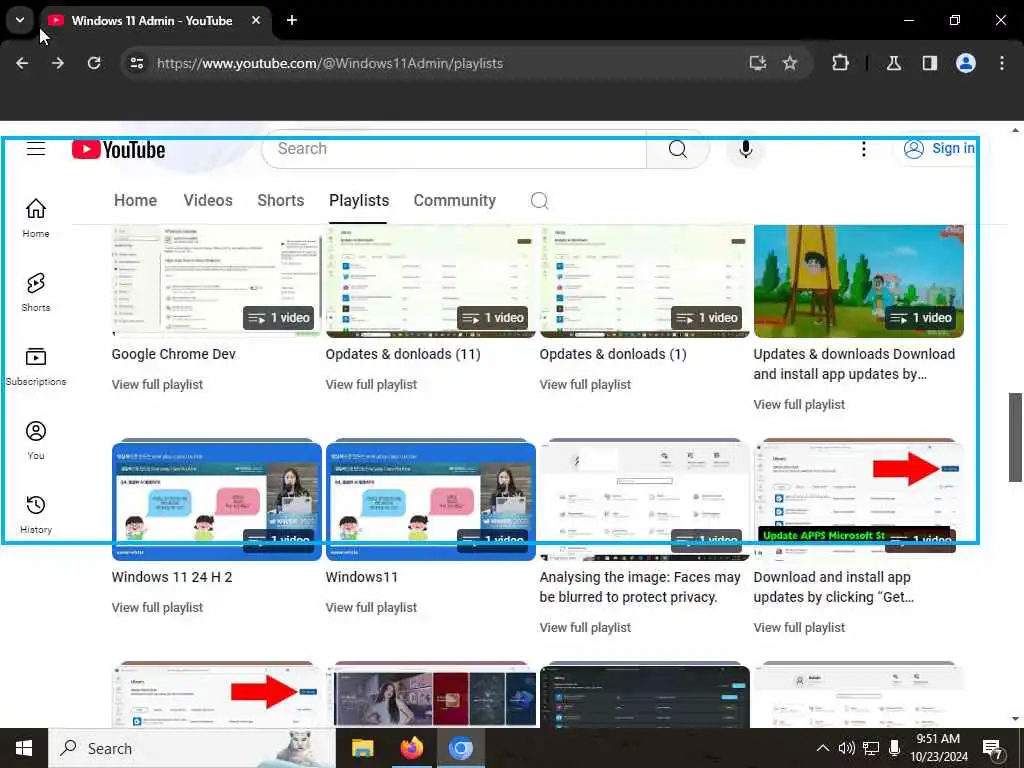The height and width of the screenshot is (768, 1024).
Task: View full playlist under Updates & downloads Download
Action: coord(799,405)
